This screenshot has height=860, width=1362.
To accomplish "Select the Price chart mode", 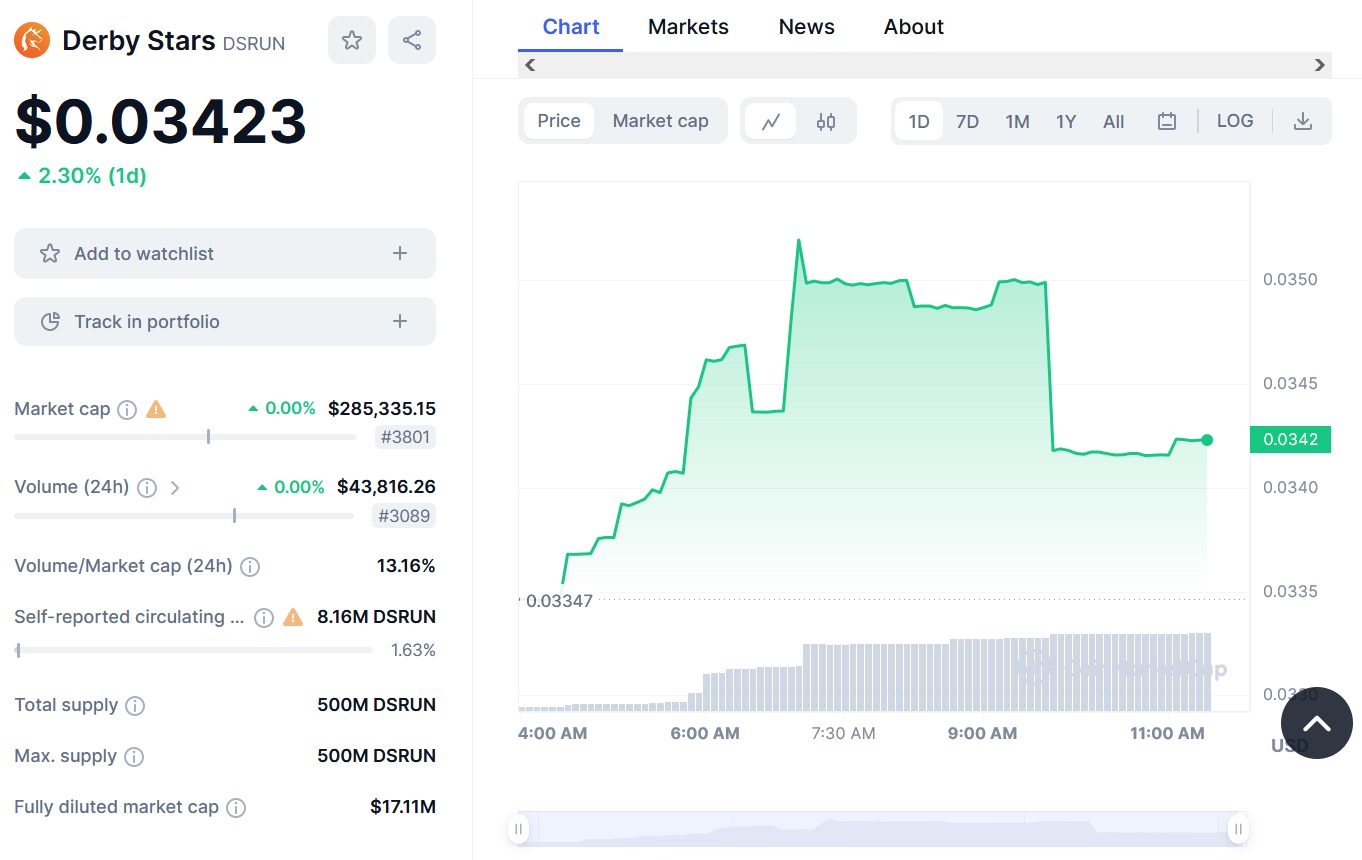I will [559, 121].
